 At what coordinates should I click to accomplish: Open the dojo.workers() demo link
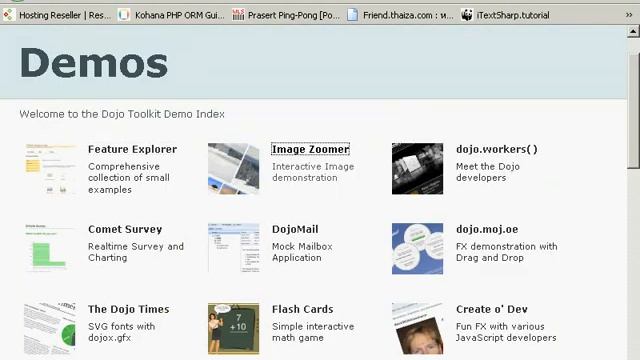(x=497, y=149)
